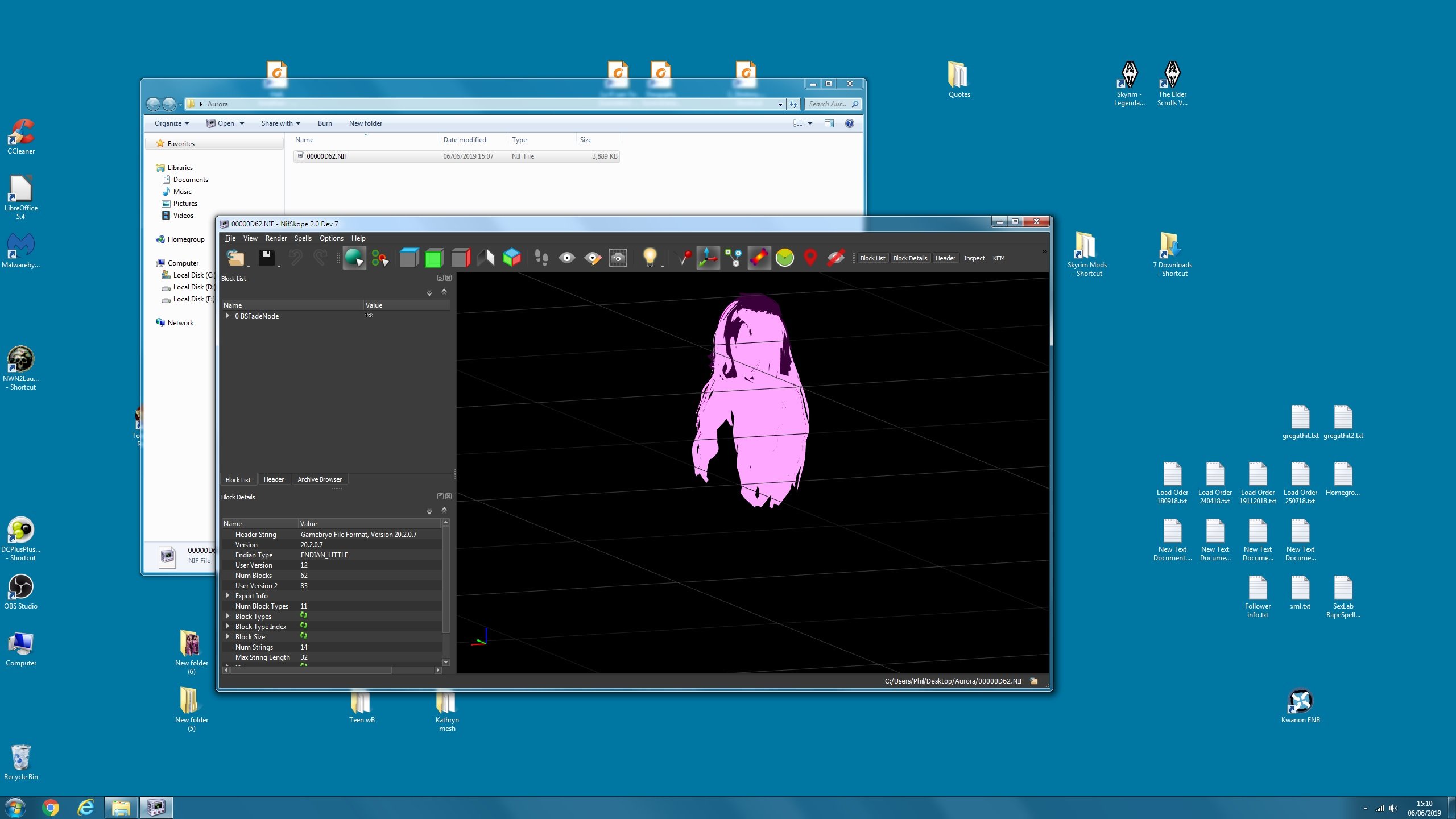
Task: Open Chrome from the taskbar
Action: (x=51, y=808)
